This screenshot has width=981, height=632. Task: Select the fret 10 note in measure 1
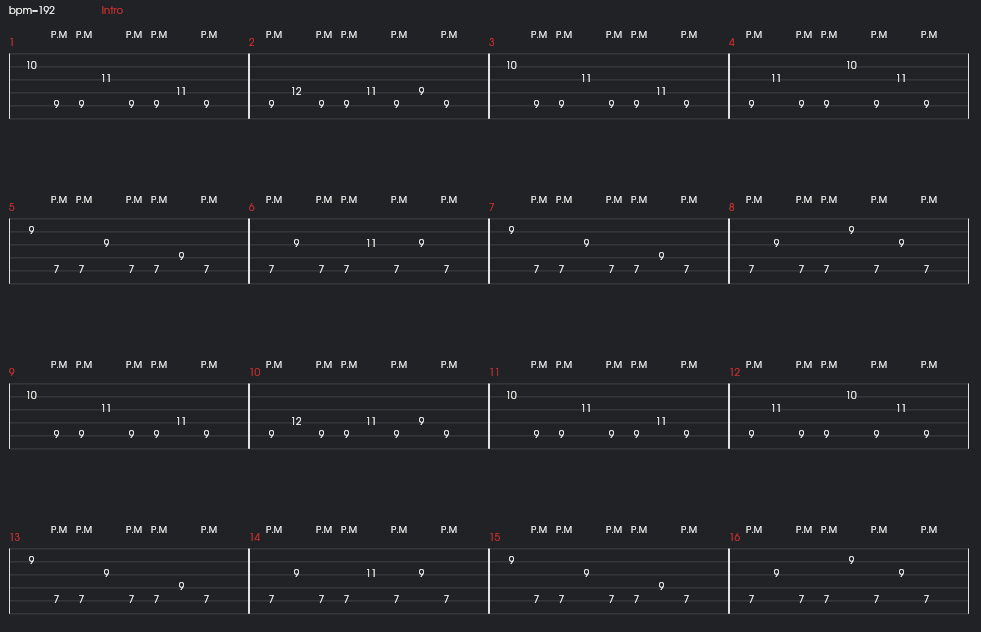click(32, 66)
